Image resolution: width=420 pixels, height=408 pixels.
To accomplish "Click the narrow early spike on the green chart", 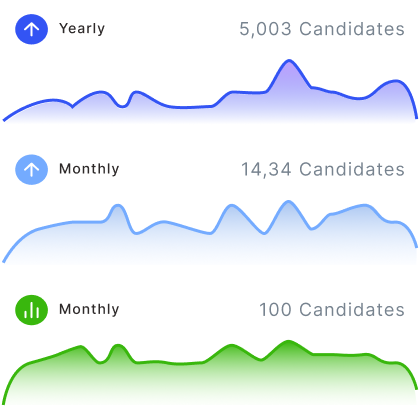I will [117, 346].
